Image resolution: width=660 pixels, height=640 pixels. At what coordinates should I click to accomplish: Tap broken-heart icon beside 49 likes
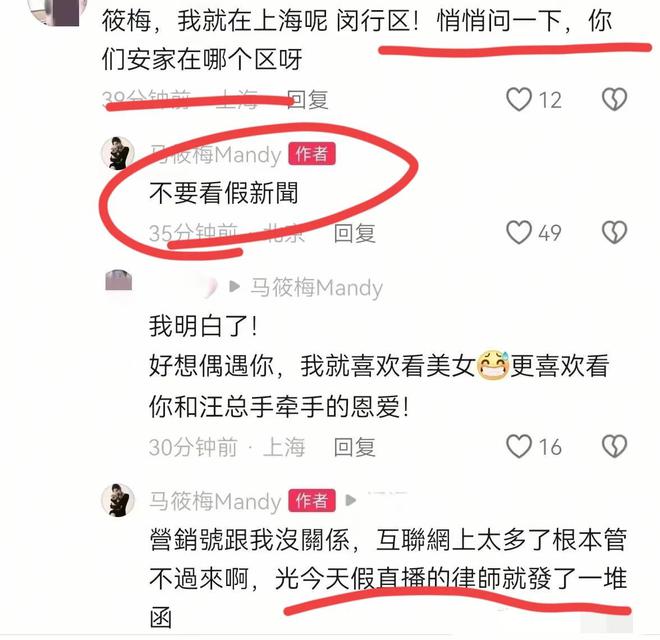(x=614, y=232)
